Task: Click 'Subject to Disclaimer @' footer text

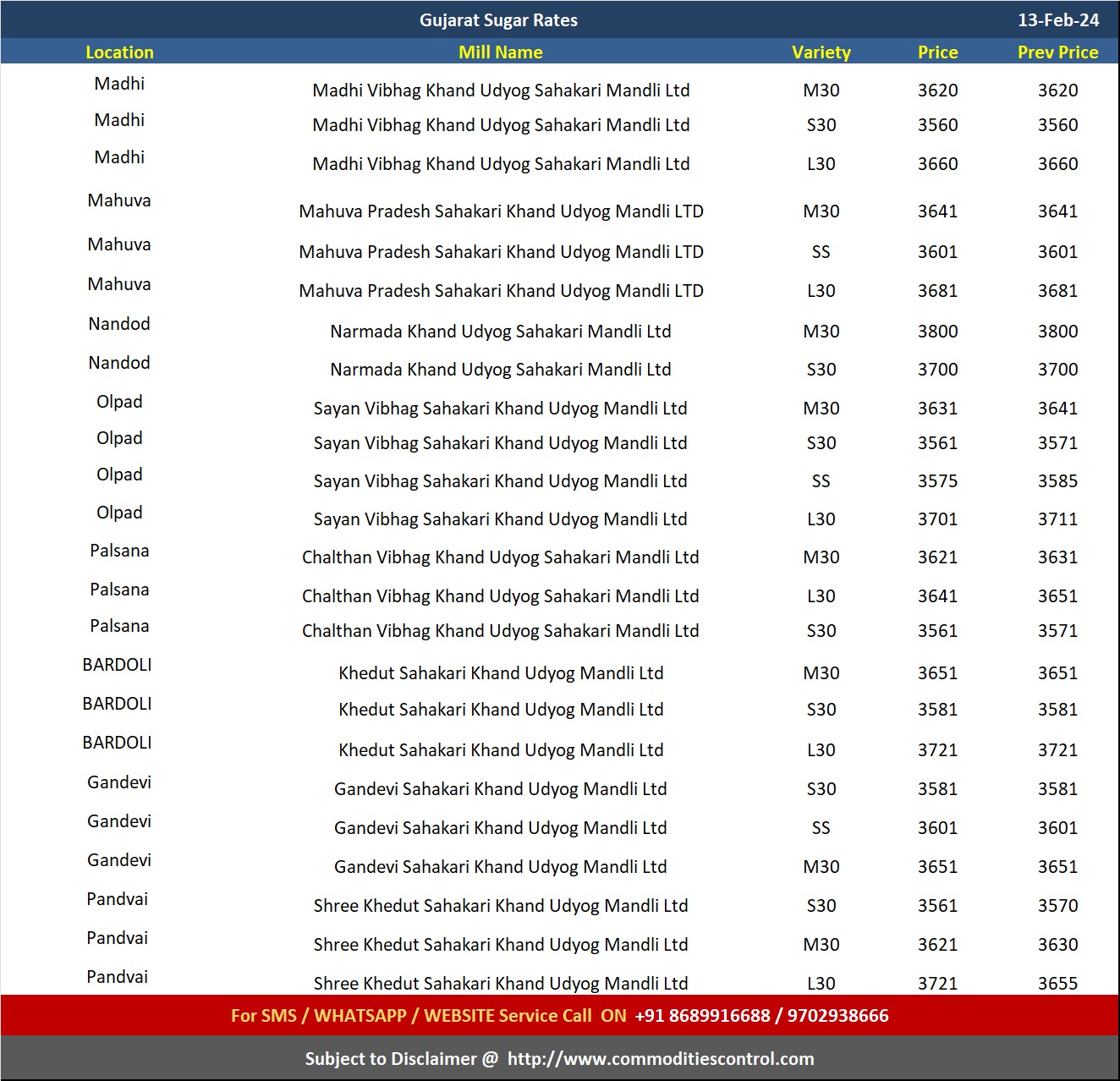Action: [402, 1059]
